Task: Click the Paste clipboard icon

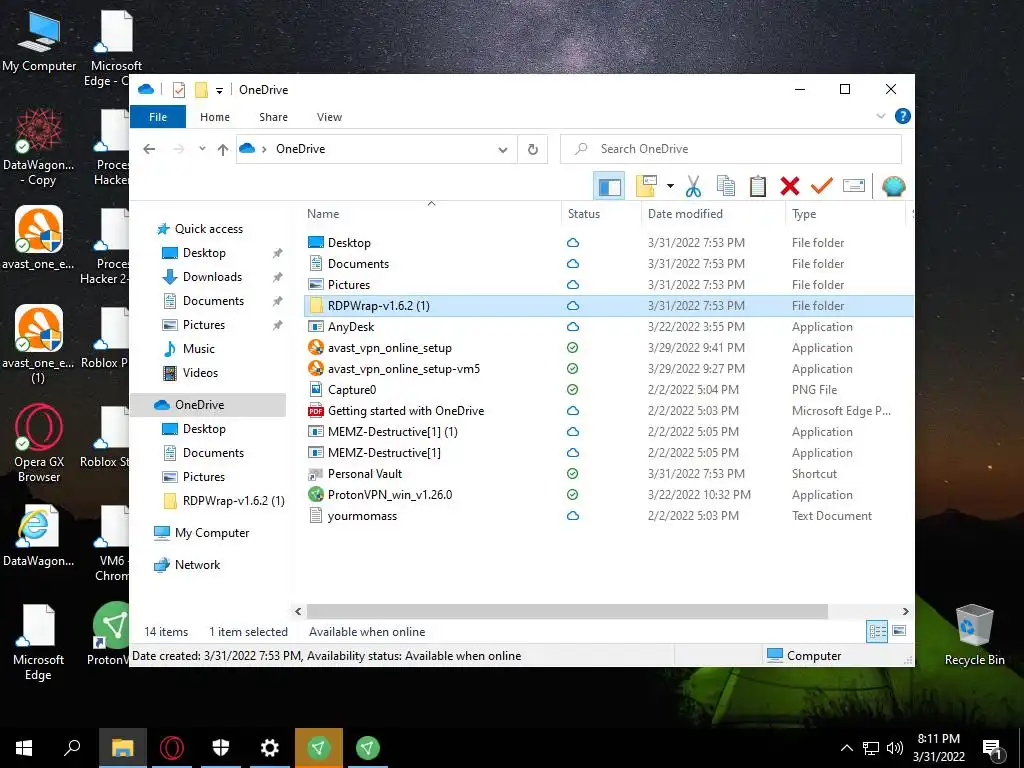Action: [x=758, y=187]
